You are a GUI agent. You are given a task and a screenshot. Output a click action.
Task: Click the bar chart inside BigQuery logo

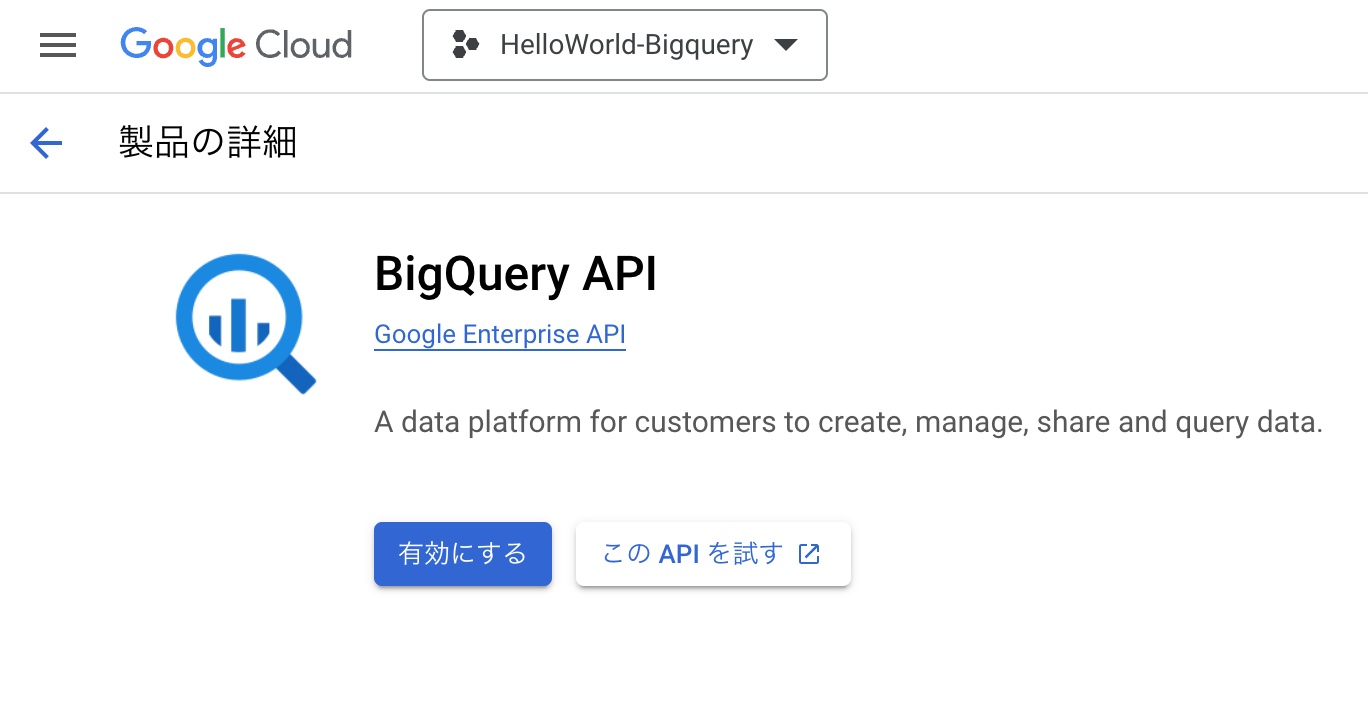[238, 326]
